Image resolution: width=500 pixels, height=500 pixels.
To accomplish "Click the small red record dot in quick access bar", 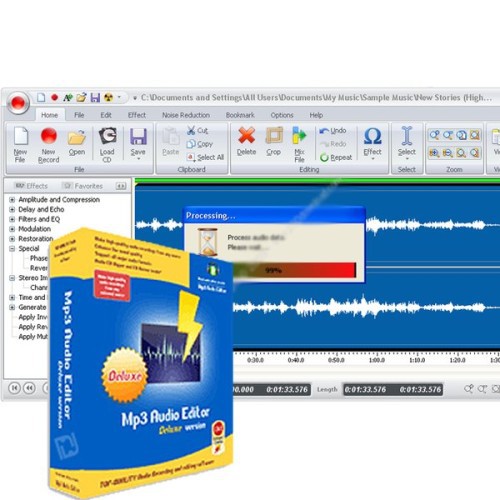I will [x=55, y=97].
